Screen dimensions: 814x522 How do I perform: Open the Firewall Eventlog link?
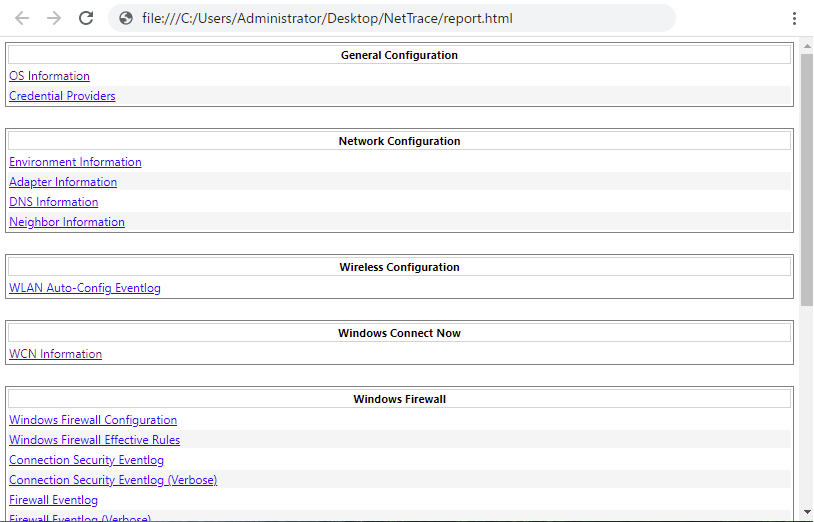point(53,500)
